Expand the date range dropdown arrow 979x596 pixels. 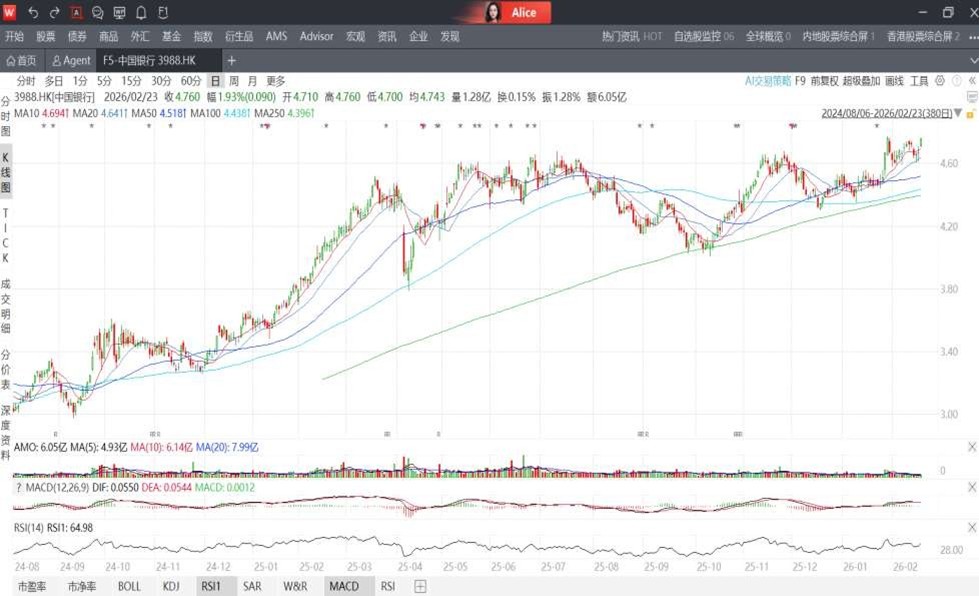coord(958,113)
